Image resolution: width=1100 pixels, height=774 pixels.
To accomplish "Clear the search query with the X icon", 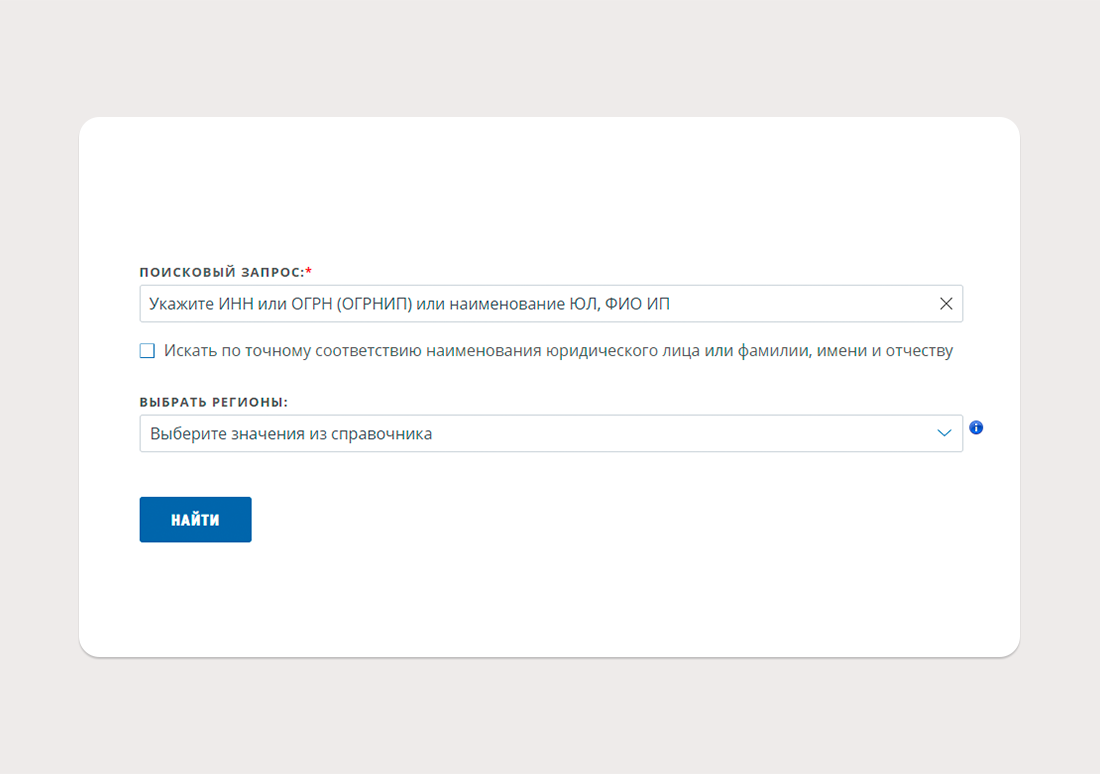I will (946, 303).
